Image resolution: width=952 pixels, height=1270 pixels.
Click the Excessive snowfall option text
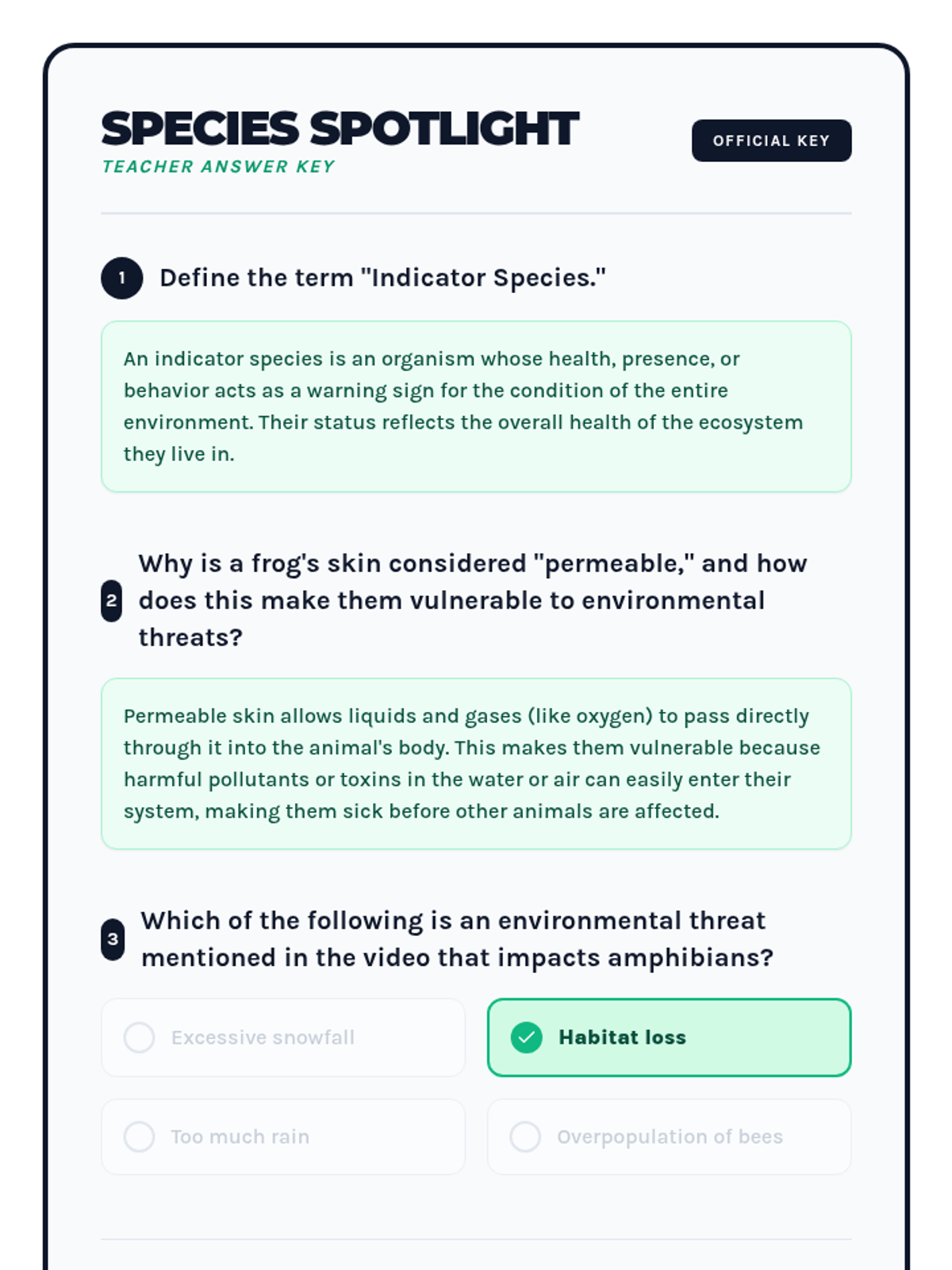(263, 1037)
